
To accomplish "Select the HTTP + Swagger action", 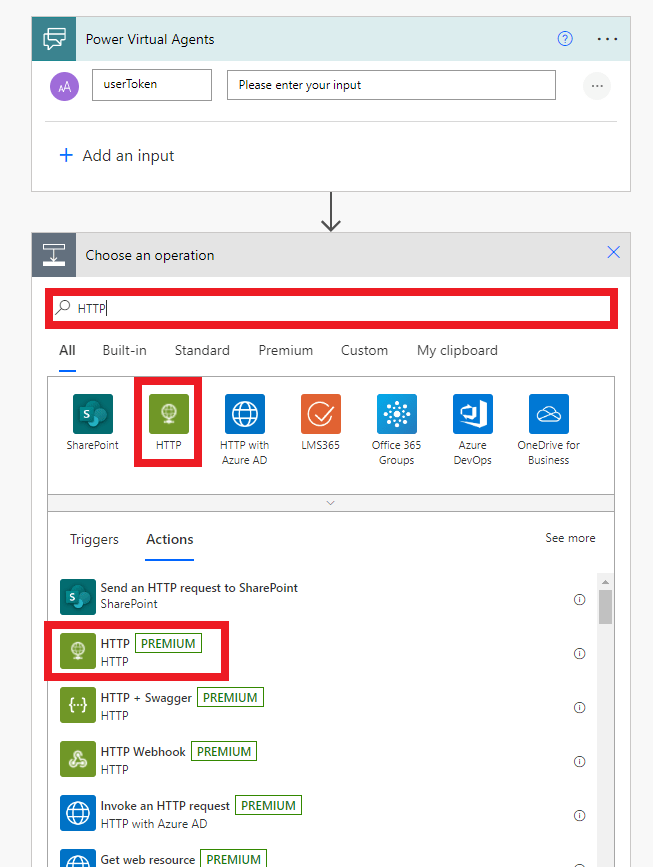I will pos(146,698).
